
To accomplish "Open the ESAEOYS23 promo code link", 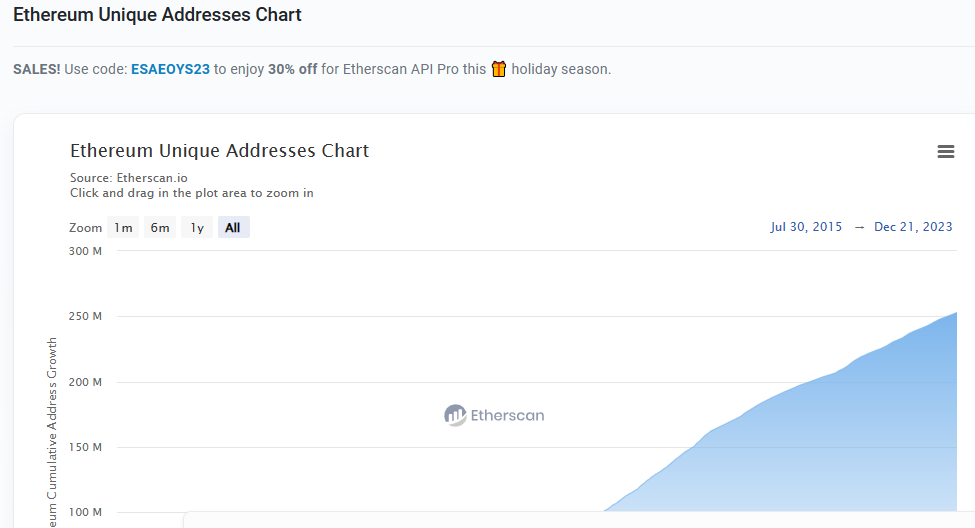I will pos(170,69).
